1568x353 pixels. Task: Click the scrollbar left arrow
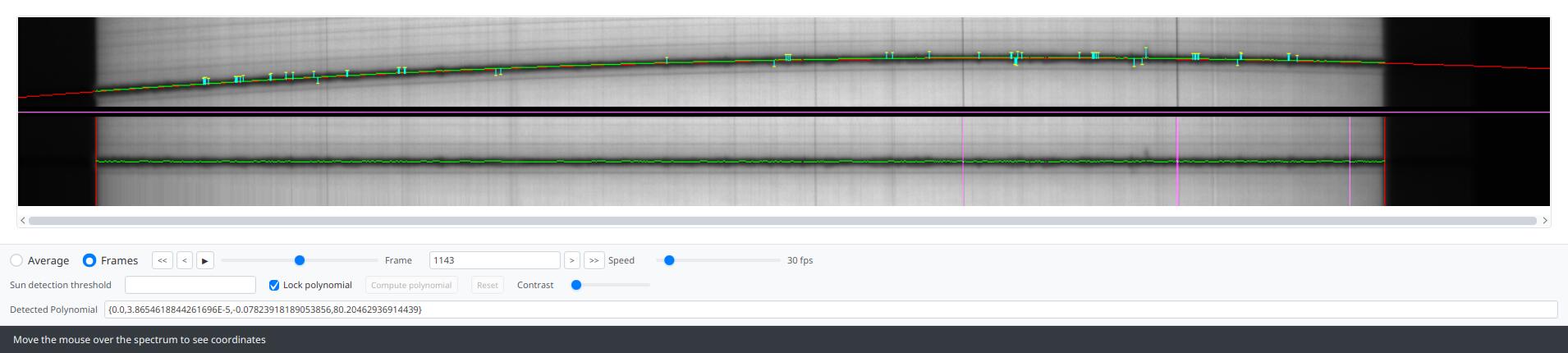coord(23,220)
